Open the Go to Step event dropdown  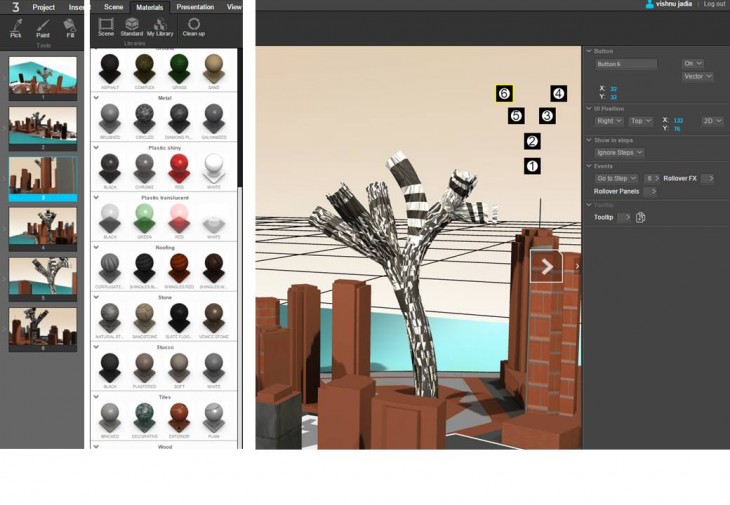pos(617,178)
